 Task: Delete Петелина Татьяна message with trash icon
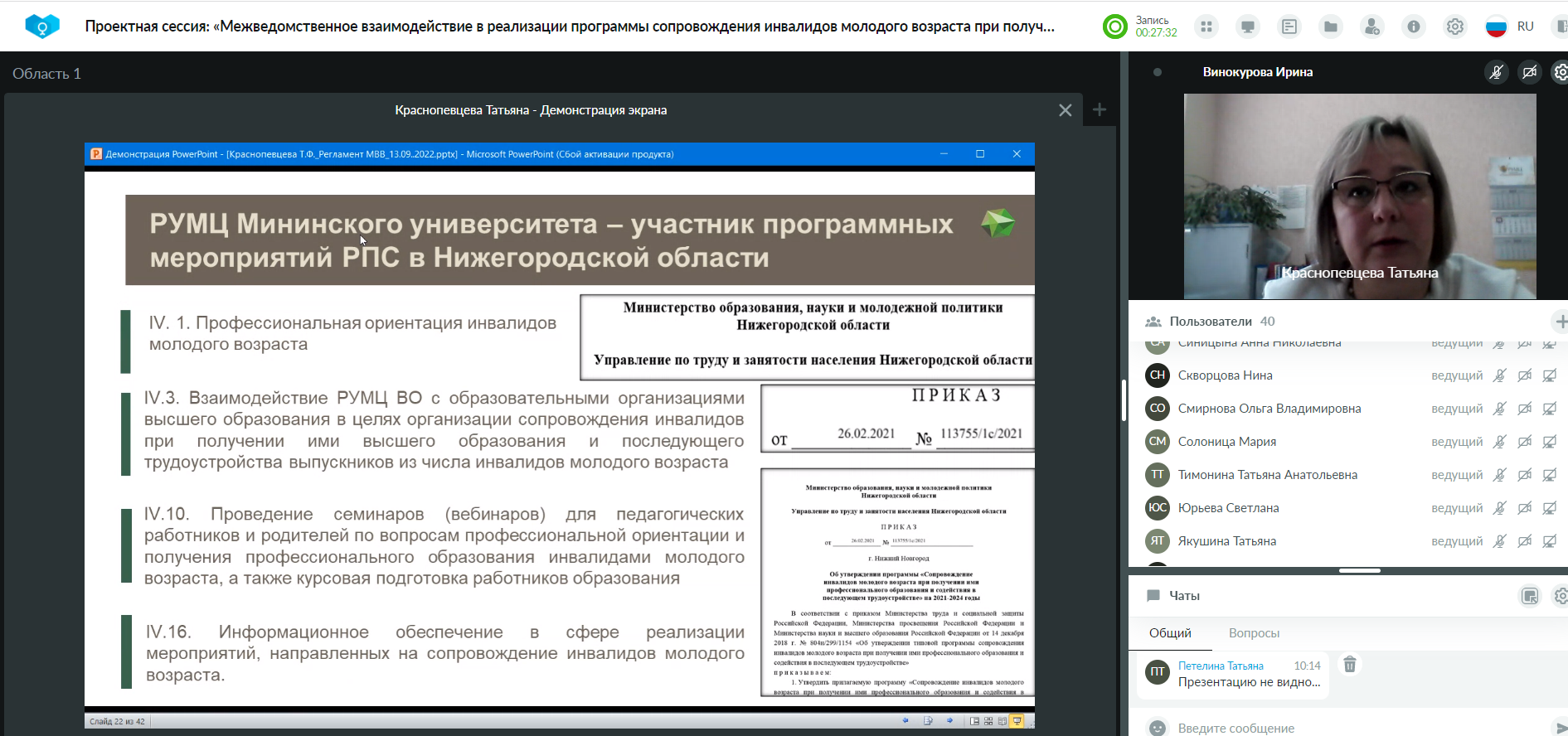point(1350,665)
